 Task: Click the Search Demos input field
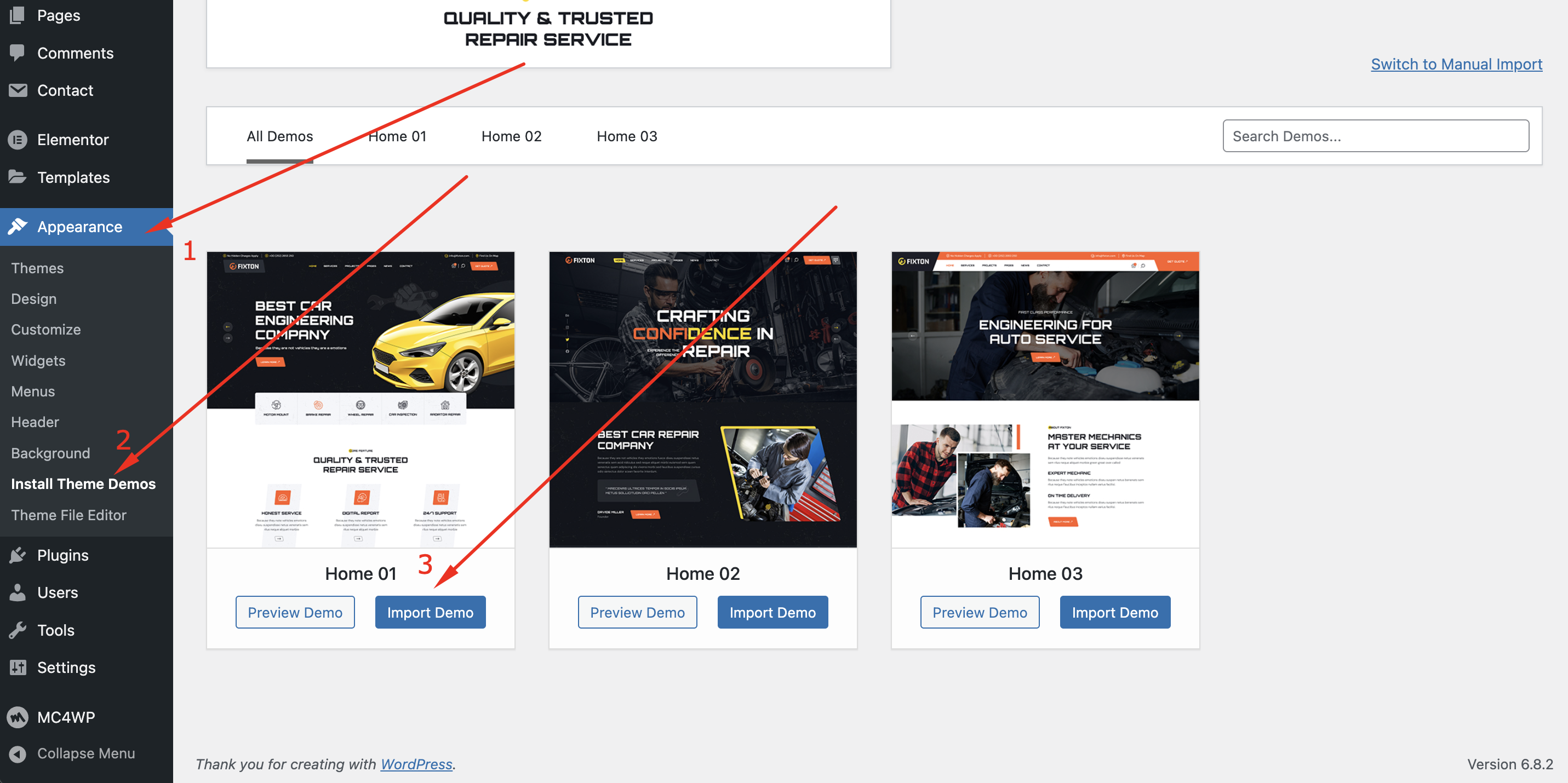click(1375, 136)
